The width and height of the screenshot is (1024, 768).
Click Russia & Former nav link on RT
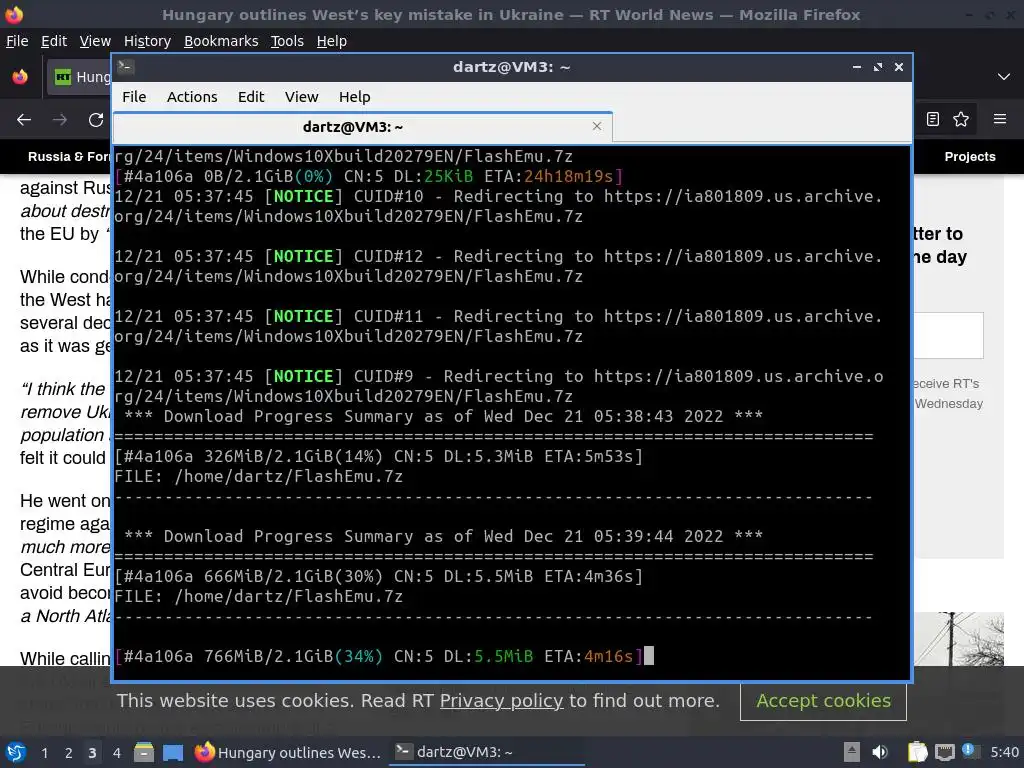point(69,157)
